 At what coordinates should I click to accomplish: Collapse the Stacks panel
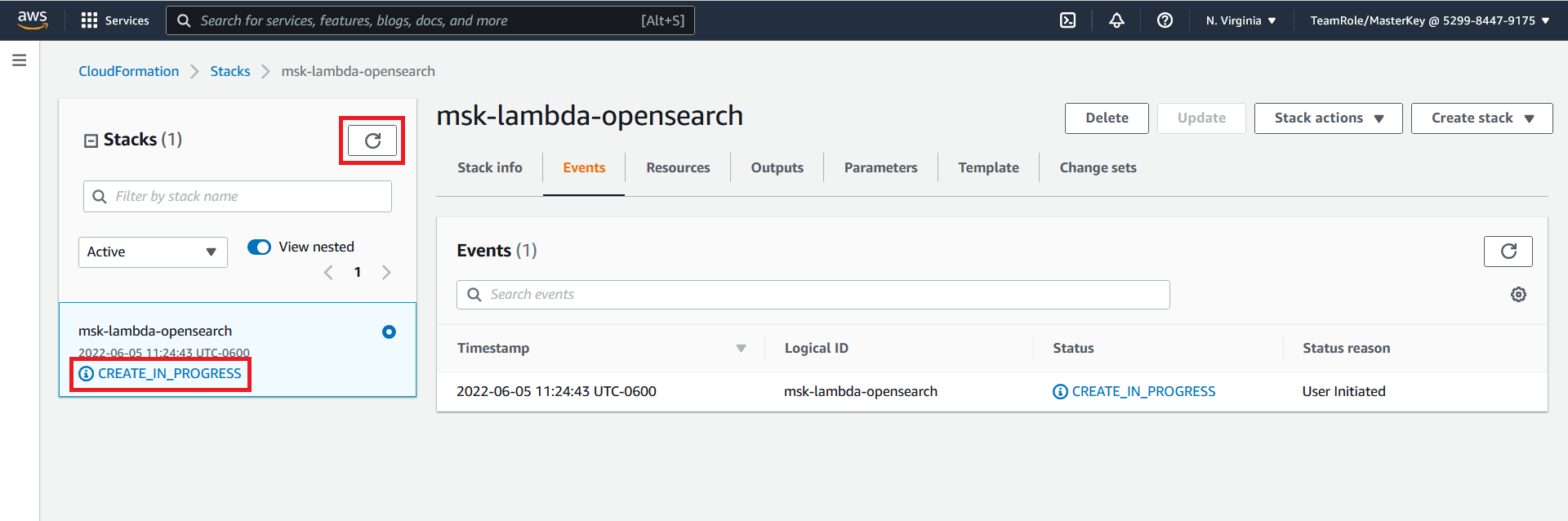coord(91,140)
